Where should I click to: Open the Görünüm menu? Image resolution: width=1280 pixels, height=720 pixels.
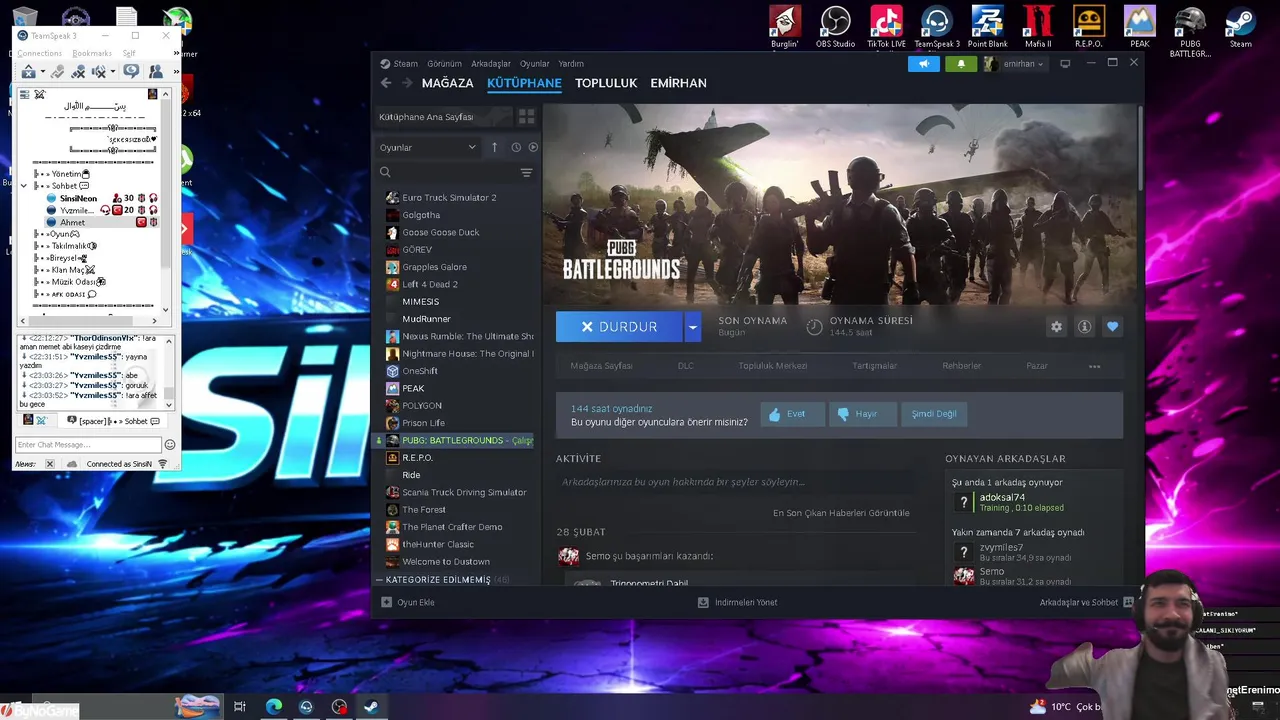coord(444,63)
